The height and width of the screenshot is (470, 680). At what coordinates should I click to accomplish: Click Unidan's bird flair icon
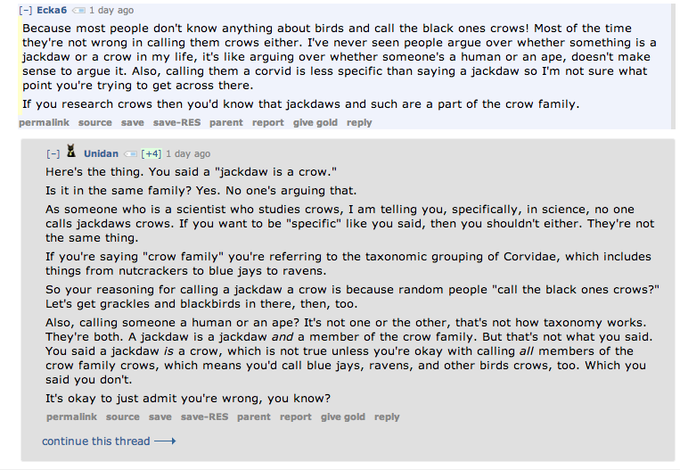71,153
